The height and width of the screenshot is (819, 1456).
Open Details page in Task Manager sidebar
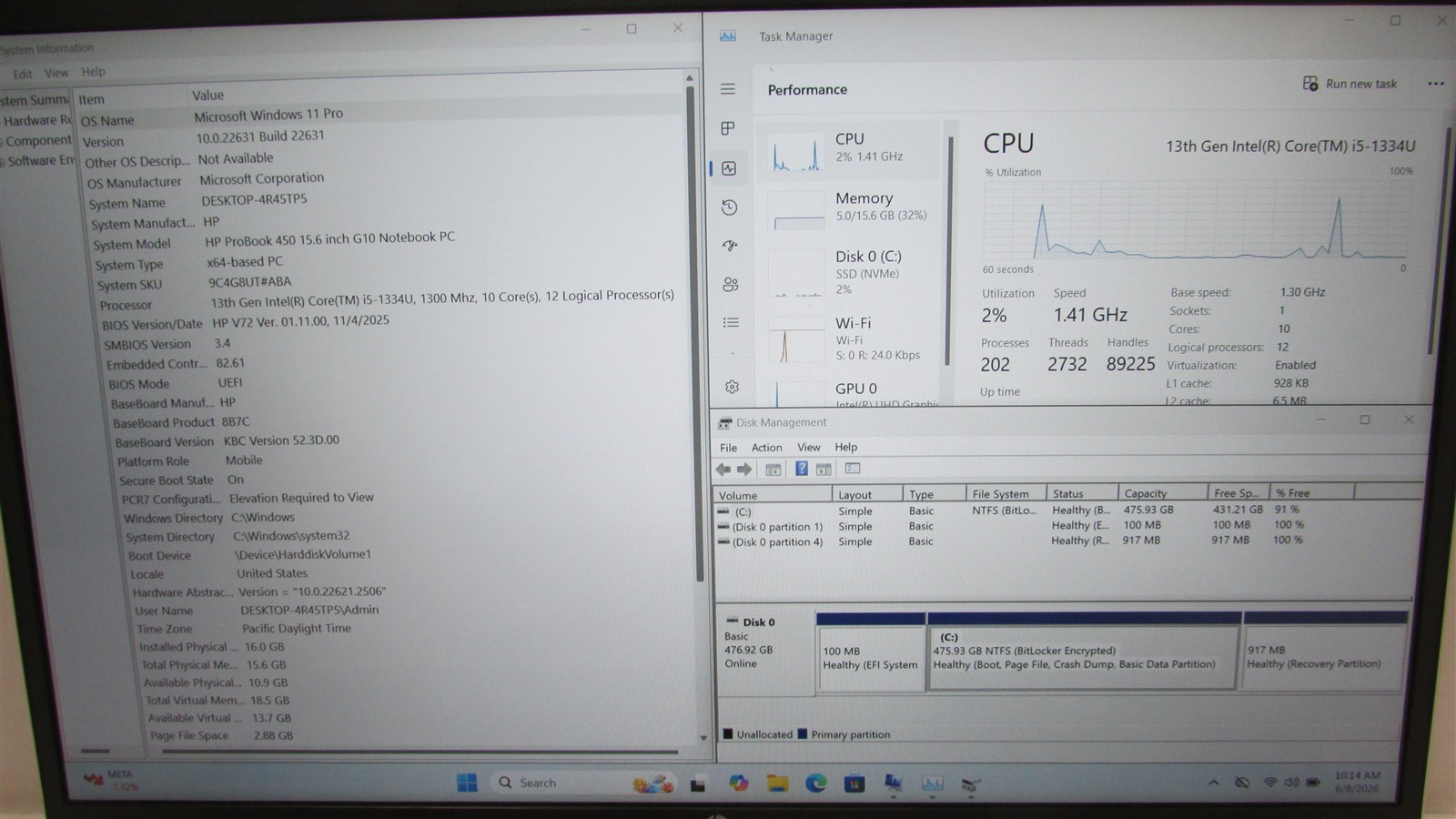click(x=731, y=322)
